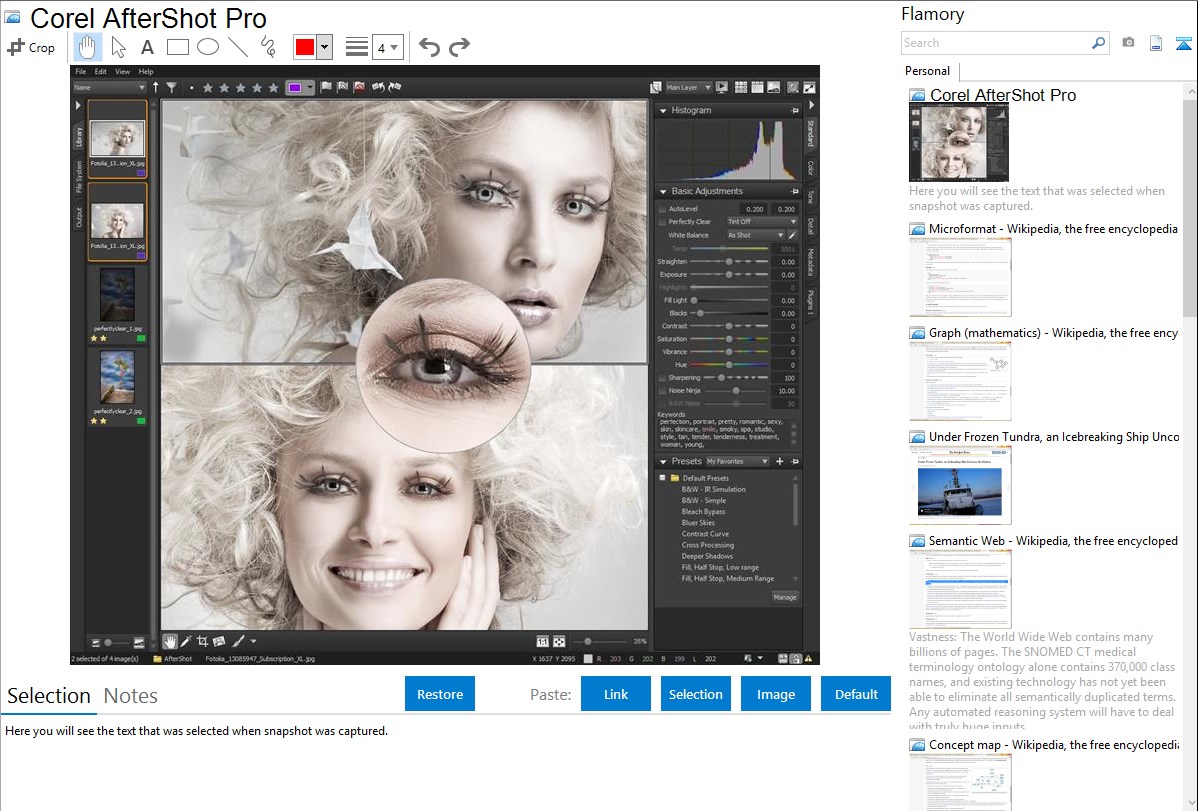Open the line width dropdown showing 4

point(387,47)
